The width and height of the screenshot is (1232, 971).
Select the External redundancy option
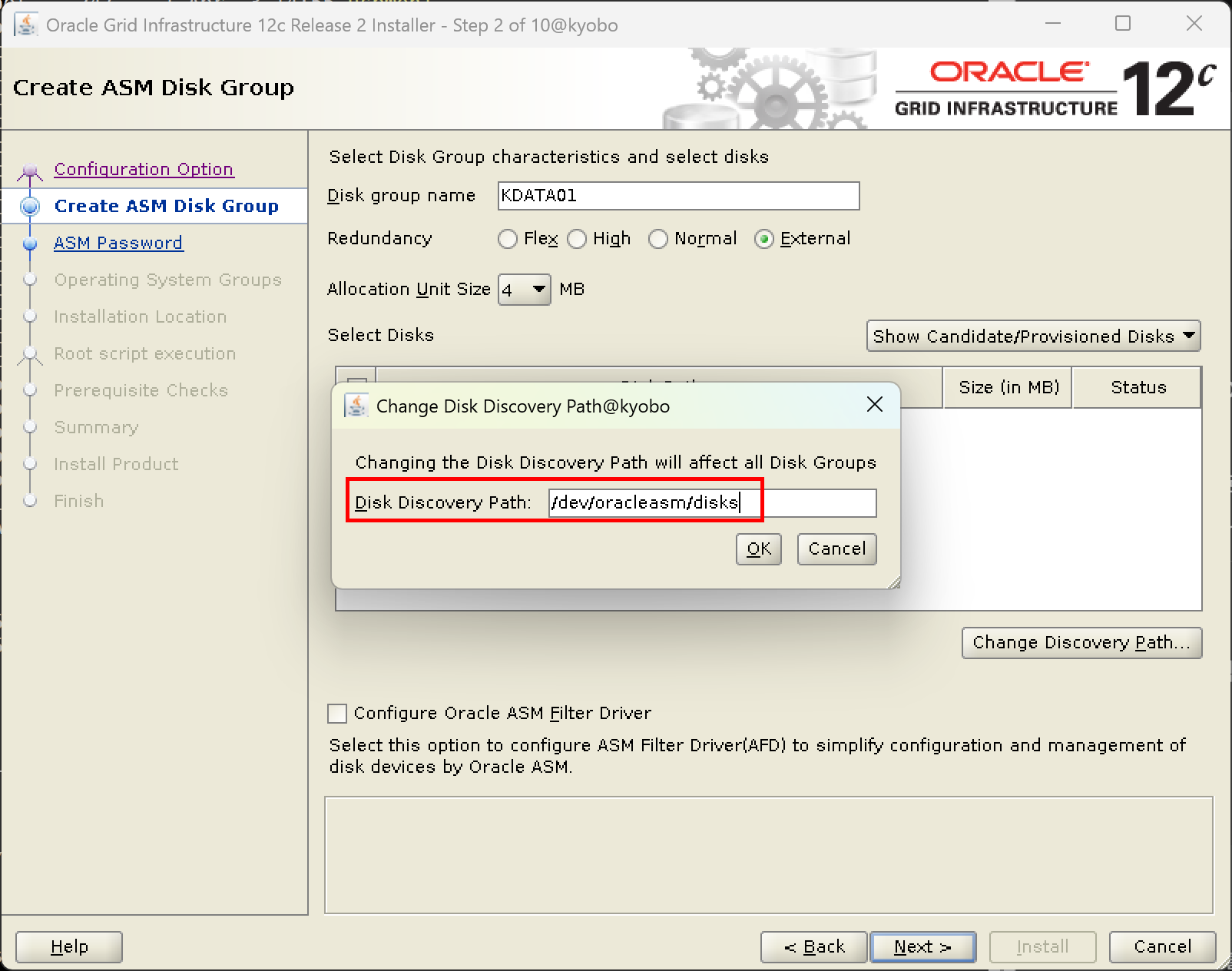click(764, 239)
